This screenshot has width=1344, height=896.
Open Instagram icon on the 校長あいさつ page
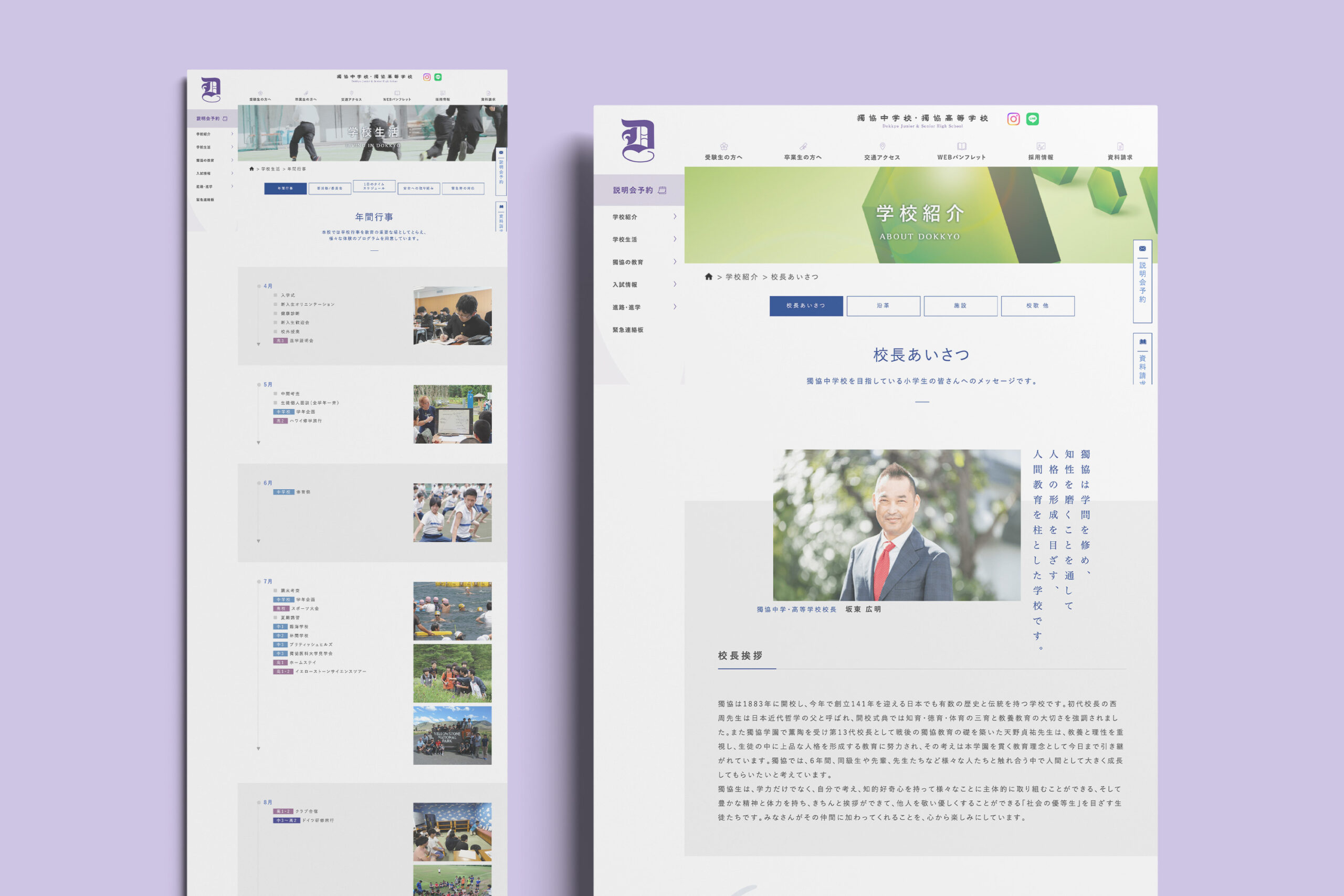point(1013,119)
